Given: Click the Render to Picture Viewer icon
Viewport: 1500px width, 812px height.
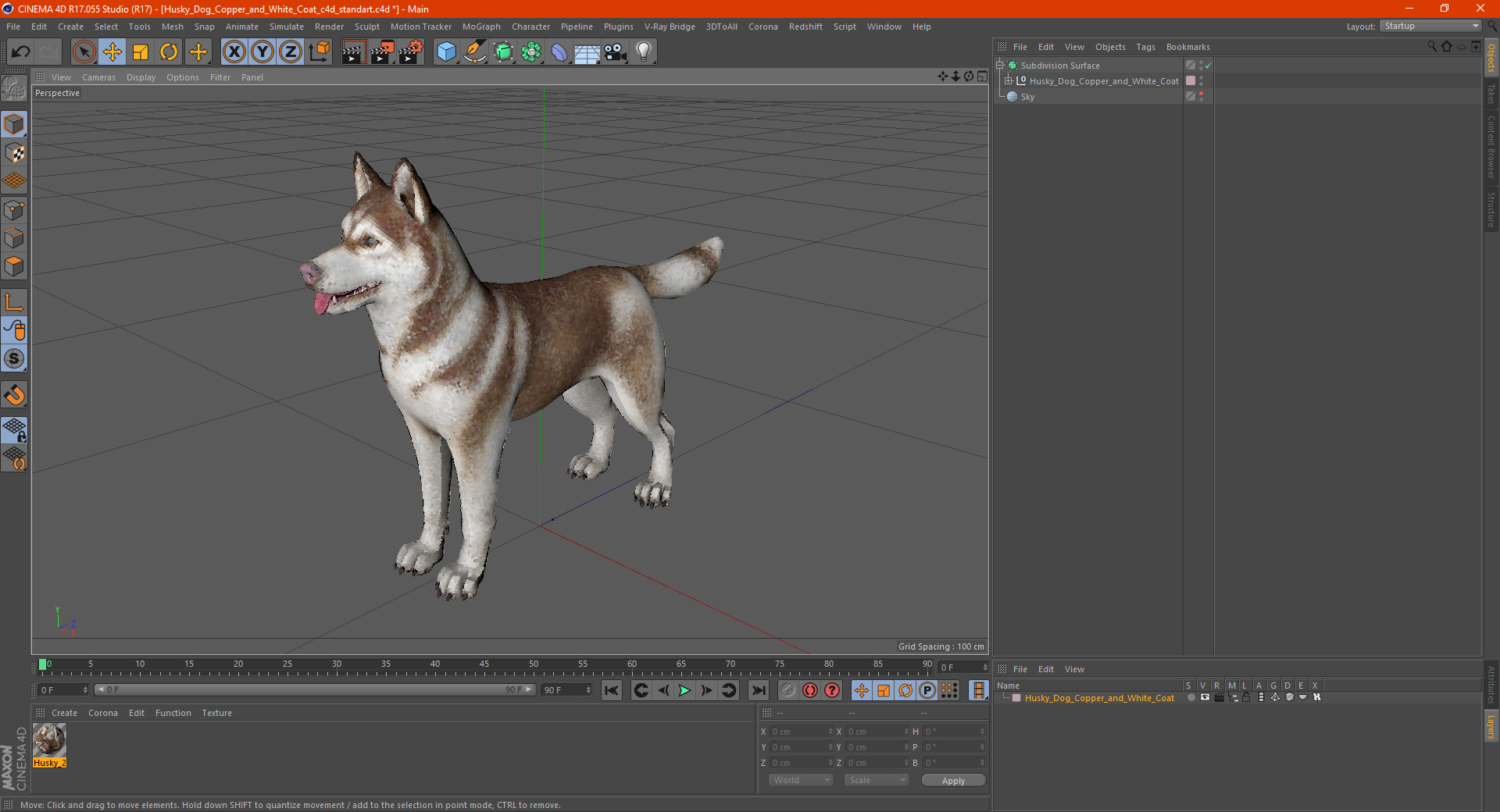Looking at the screenshot, I should click(382, 52).
